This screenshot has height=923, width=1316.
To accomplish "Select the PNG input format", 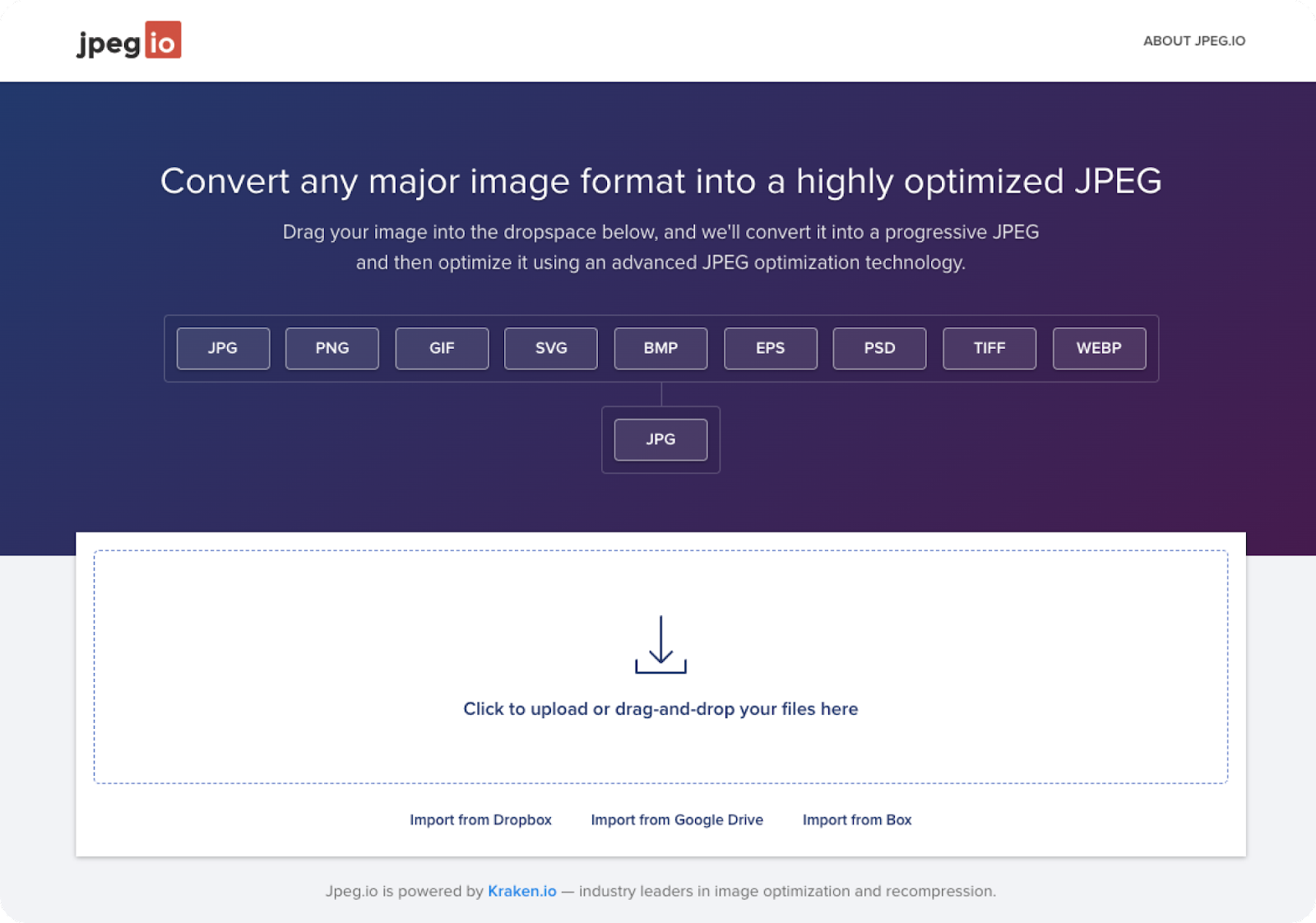I will point(332,348).
